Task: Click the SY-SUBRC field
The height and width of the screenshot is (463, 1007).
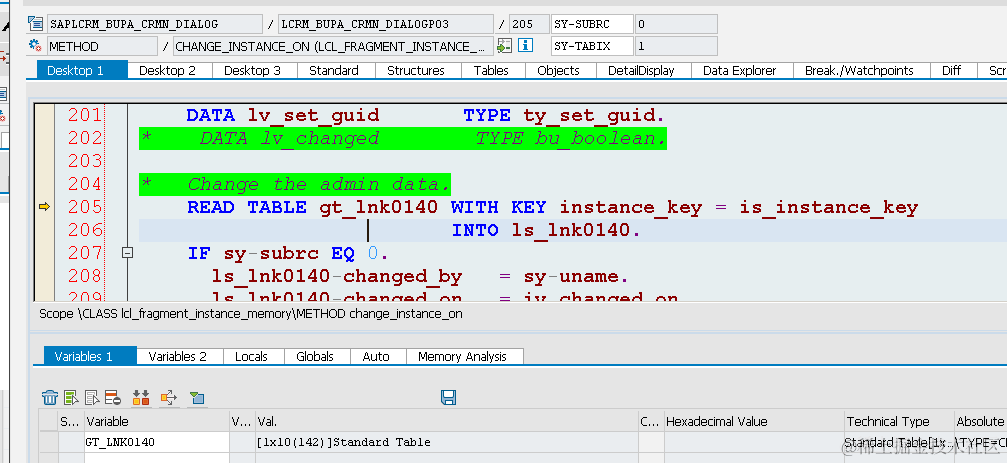Action: [592, 24]
